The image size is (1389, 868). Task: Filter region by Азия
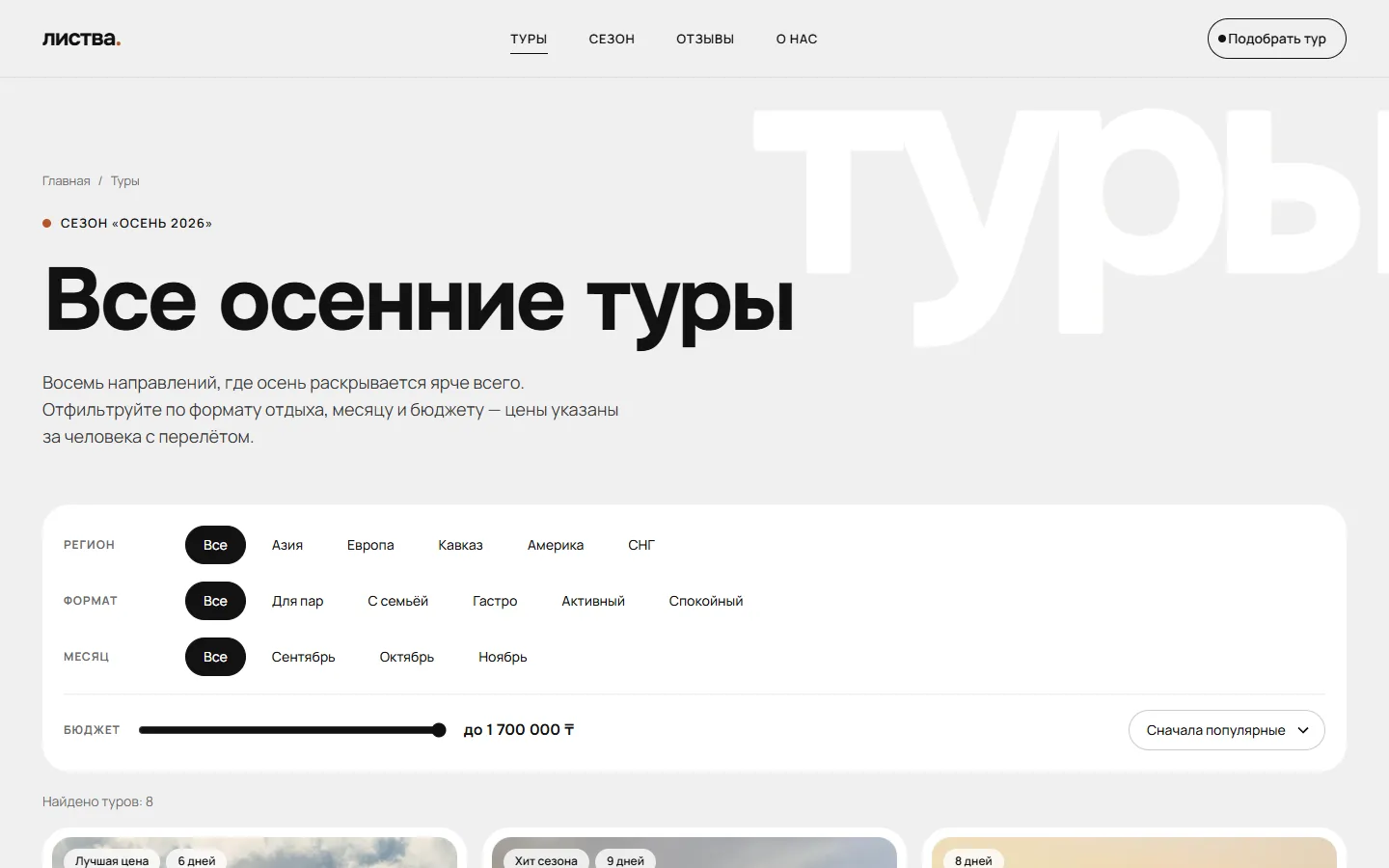[x=287, y=545]
